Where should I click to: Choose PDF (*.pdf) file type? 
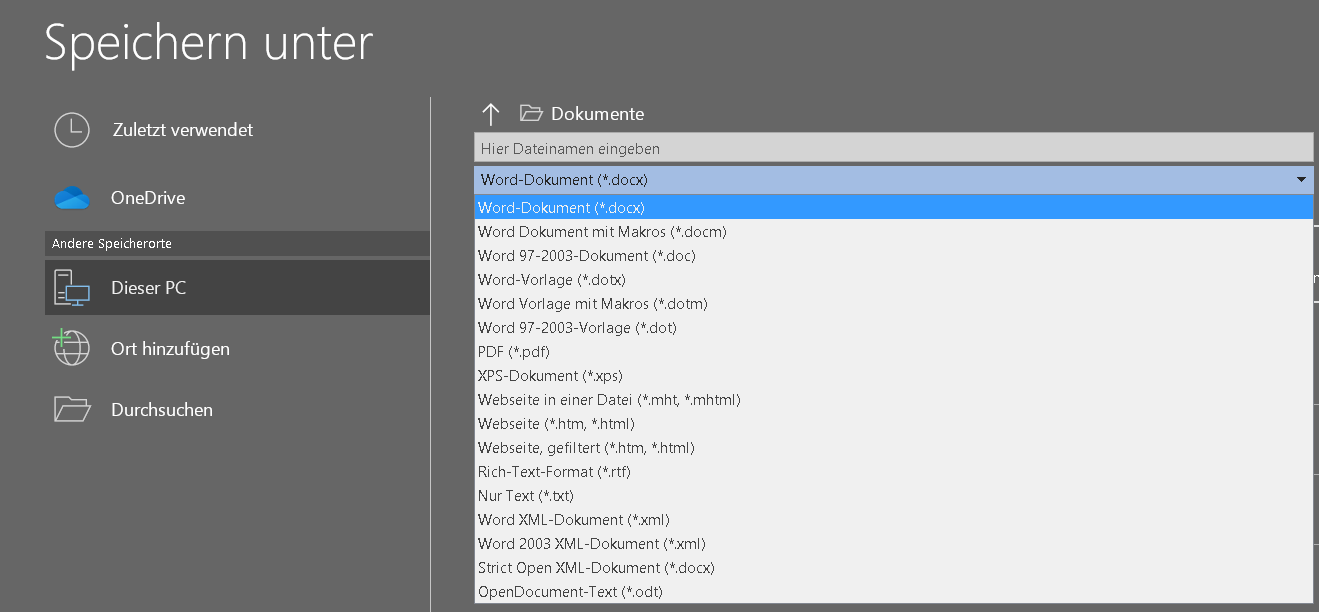893,352
